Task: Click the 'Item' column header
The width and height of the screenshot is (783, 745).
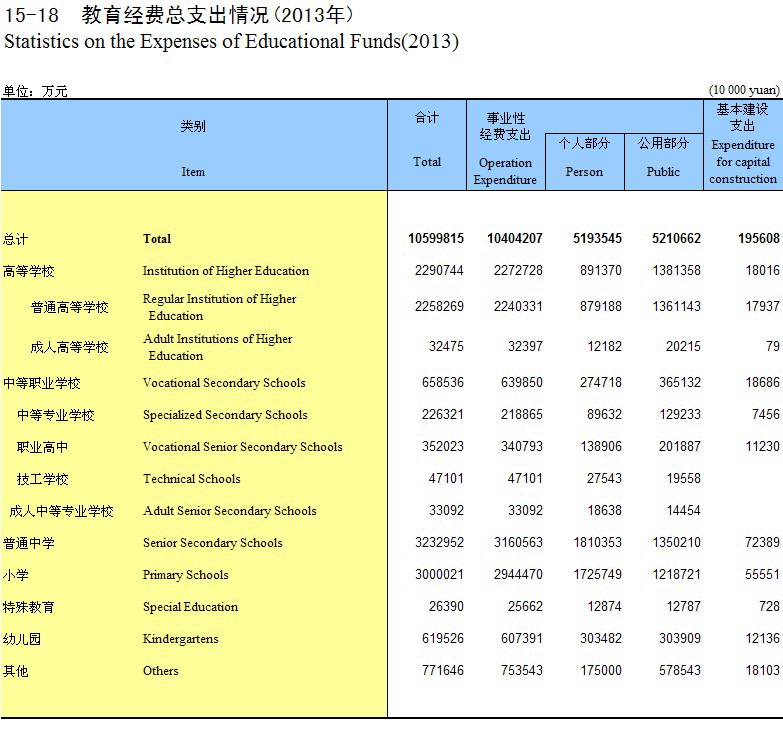Action: (193, 172)
